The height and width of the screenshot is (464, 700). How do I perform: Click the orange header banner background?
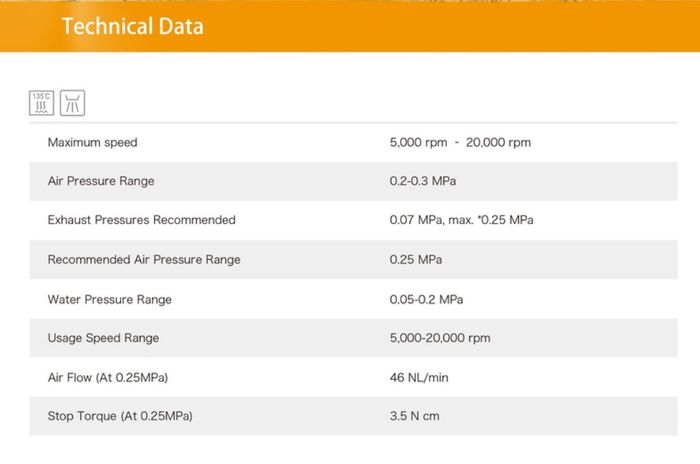pos(450,26)
